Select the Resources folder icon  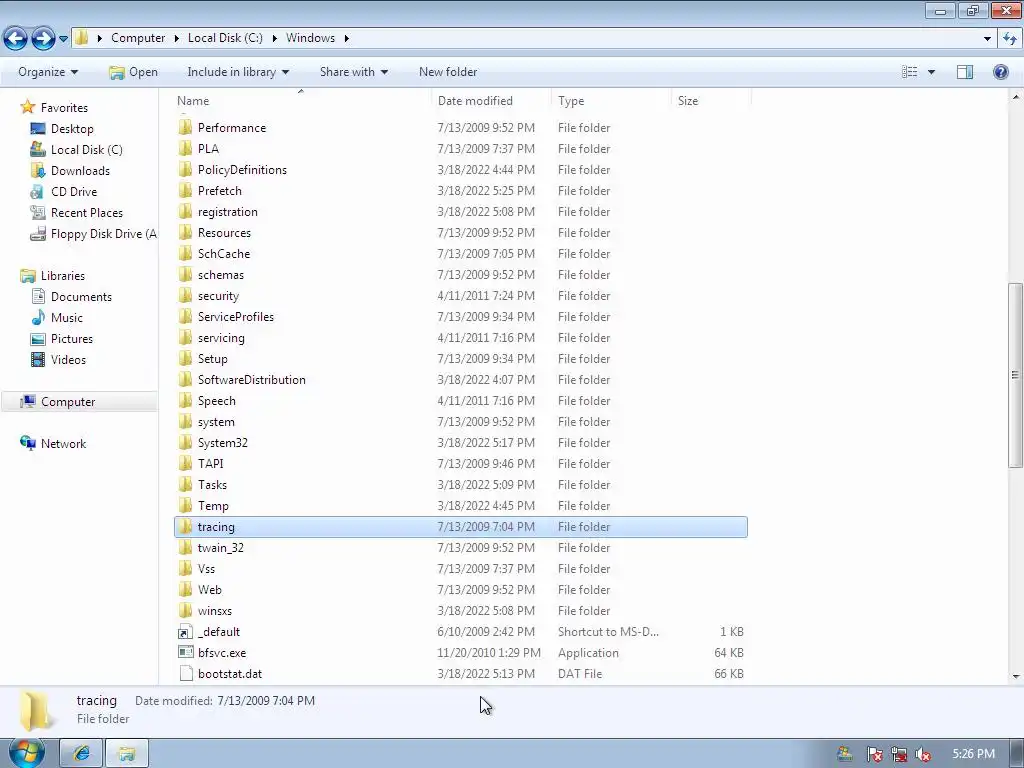(x=185, y=232)
